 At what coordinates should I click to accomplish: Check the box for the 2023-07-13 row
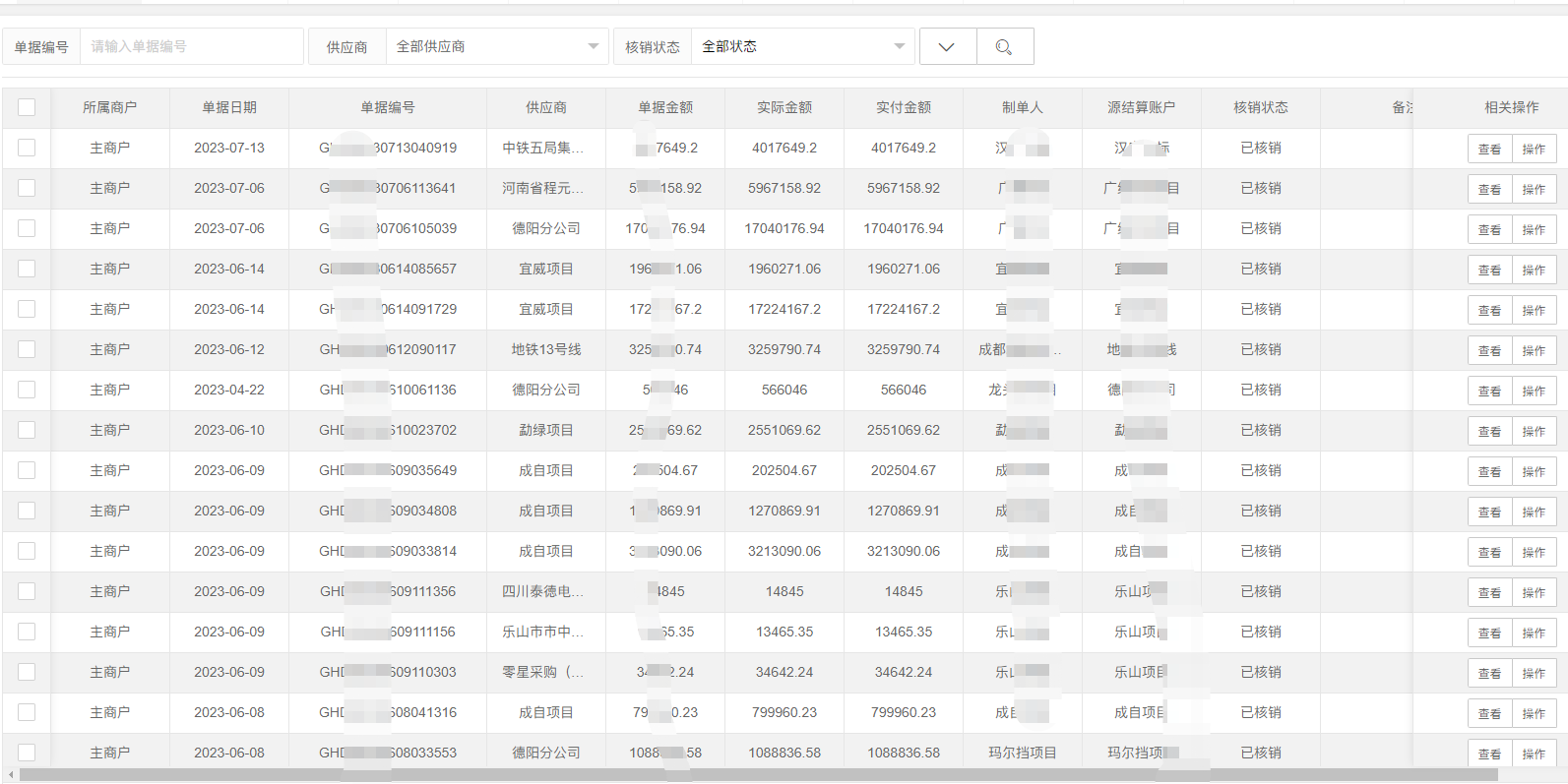[x=27, y=148]
